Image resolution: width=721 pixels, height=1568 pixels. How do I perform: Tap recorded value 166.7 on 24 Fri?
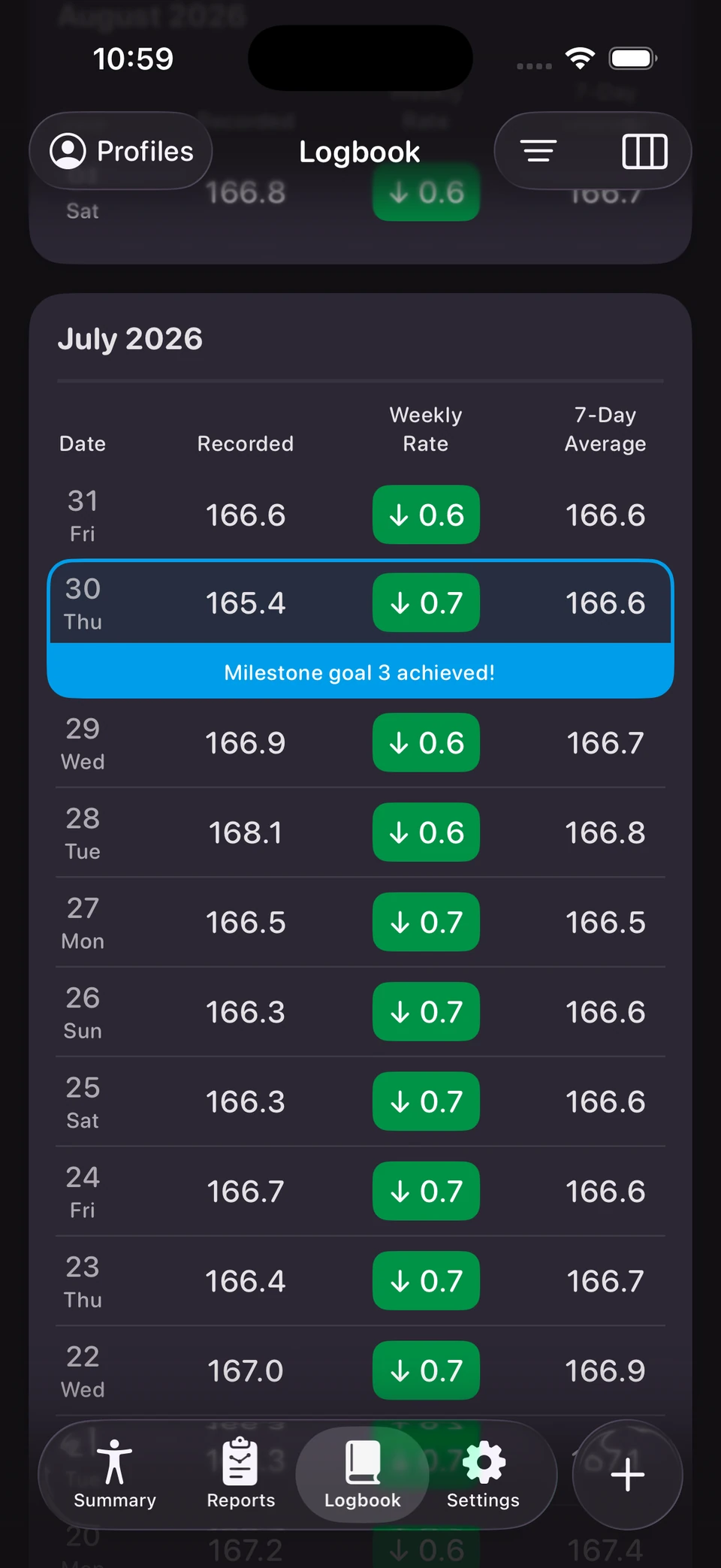(x=246, y=1191)
